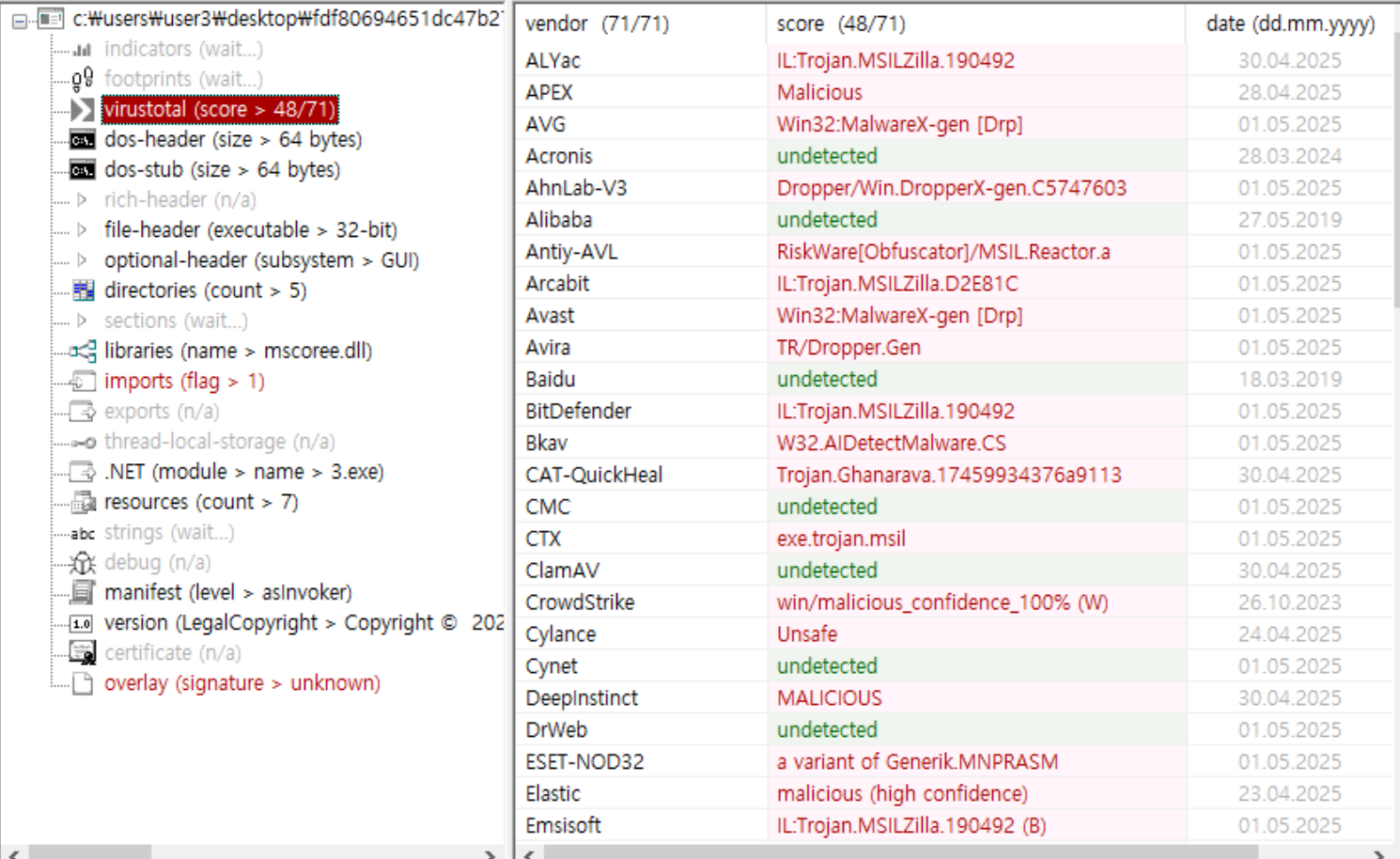Click the libraries icon

pos(83,351)
